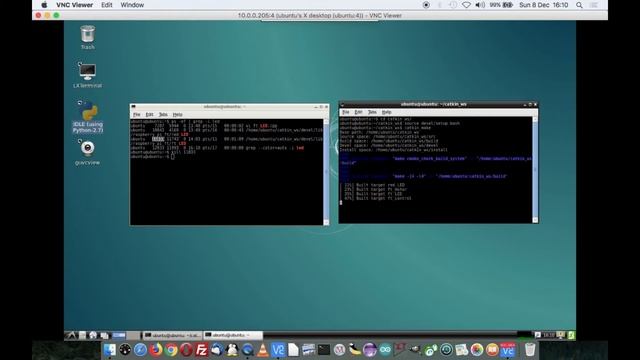This screenshot has width=640, height=360.
Task: Open Edit menu in catkin_ws terminal window
Action: pyautogui.click(x=358, y=112)
